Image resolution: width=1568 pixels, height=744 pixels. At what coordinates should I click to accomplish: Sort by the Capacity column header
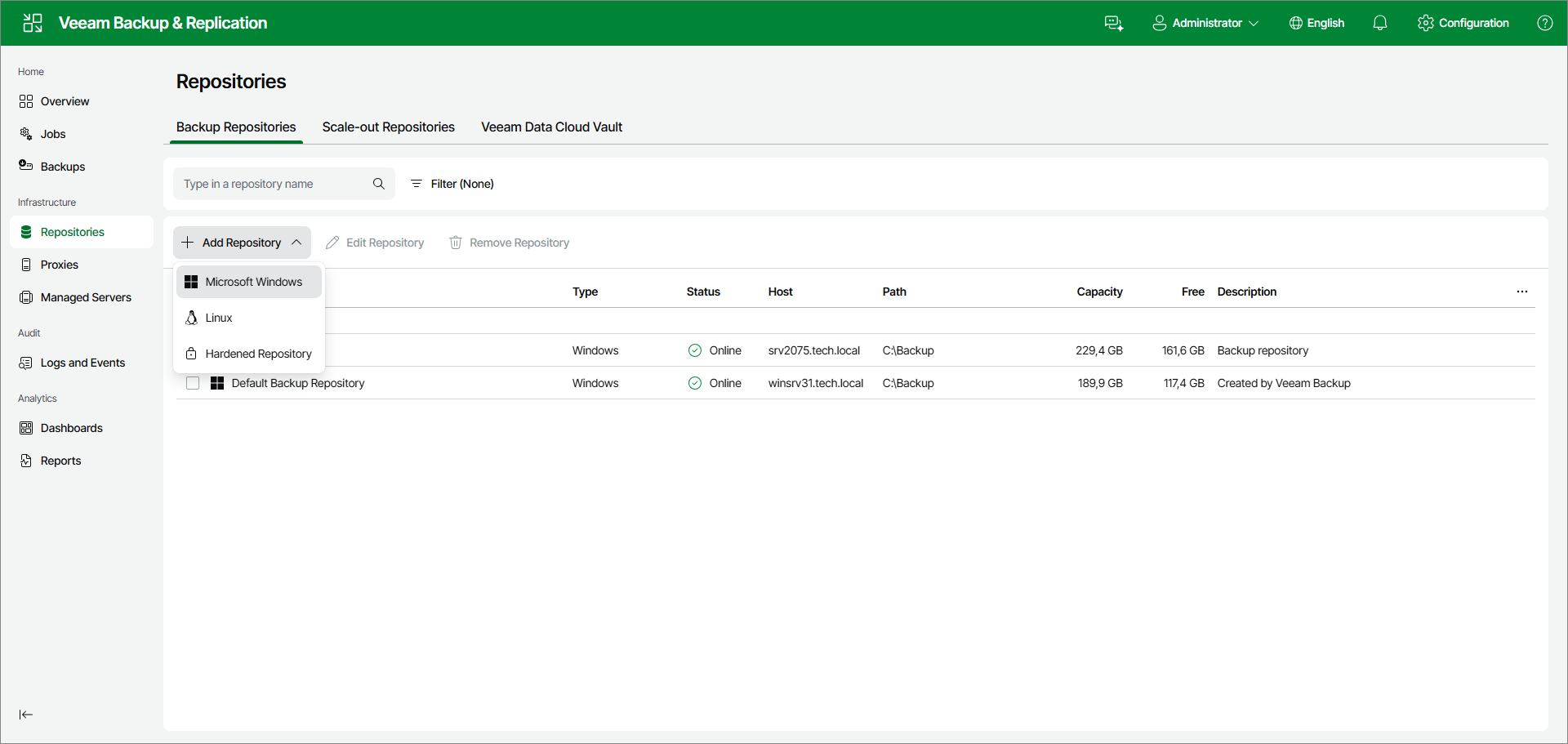(x=1099, y=292)
